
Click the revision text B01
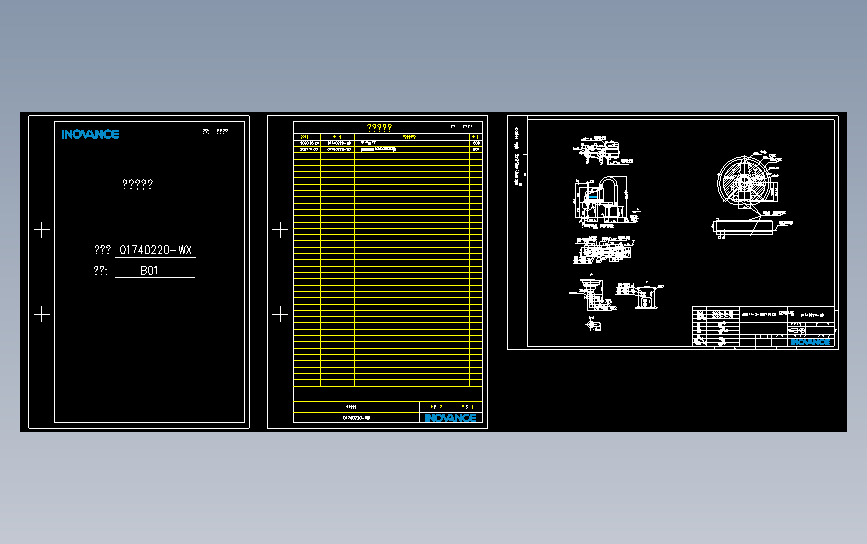149,270
